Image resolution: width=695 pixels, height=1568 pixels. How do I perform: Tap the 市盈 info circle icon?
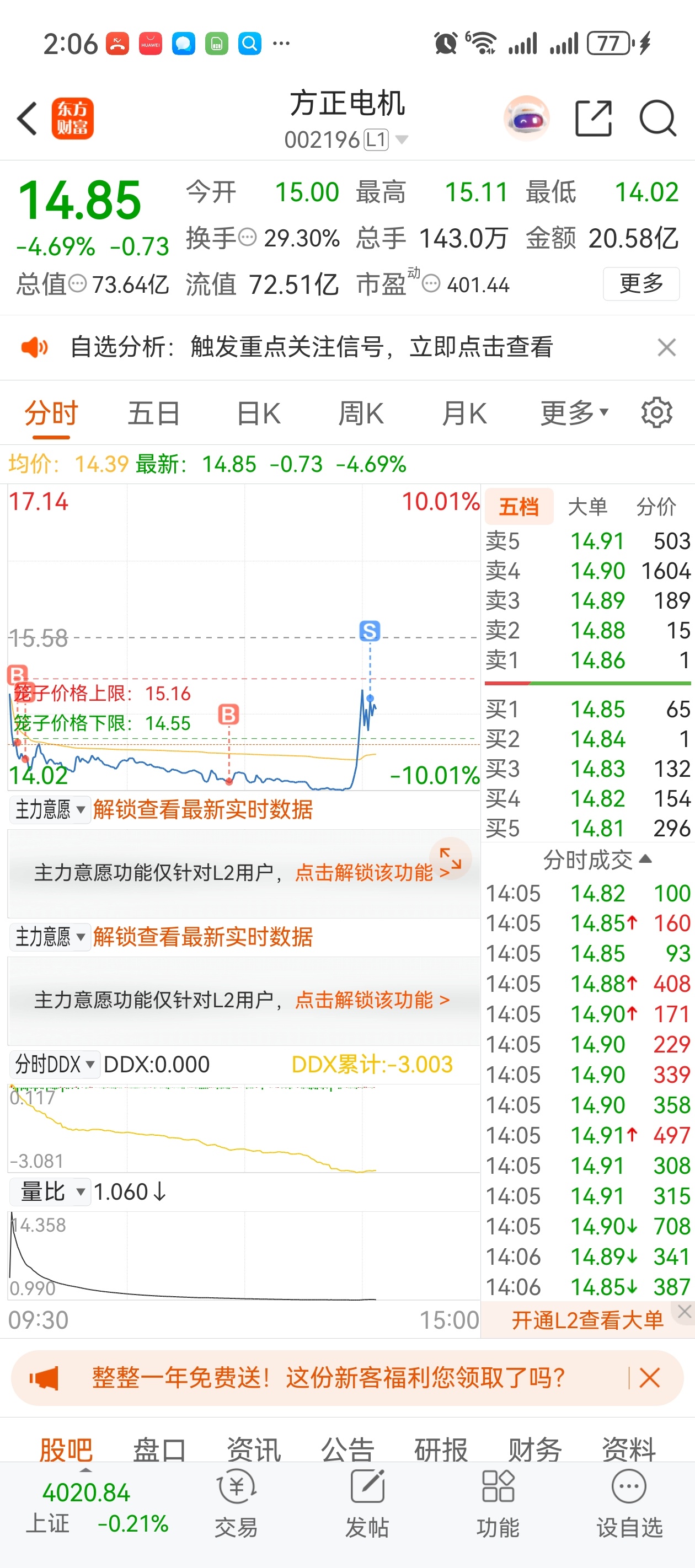(431, 283)
